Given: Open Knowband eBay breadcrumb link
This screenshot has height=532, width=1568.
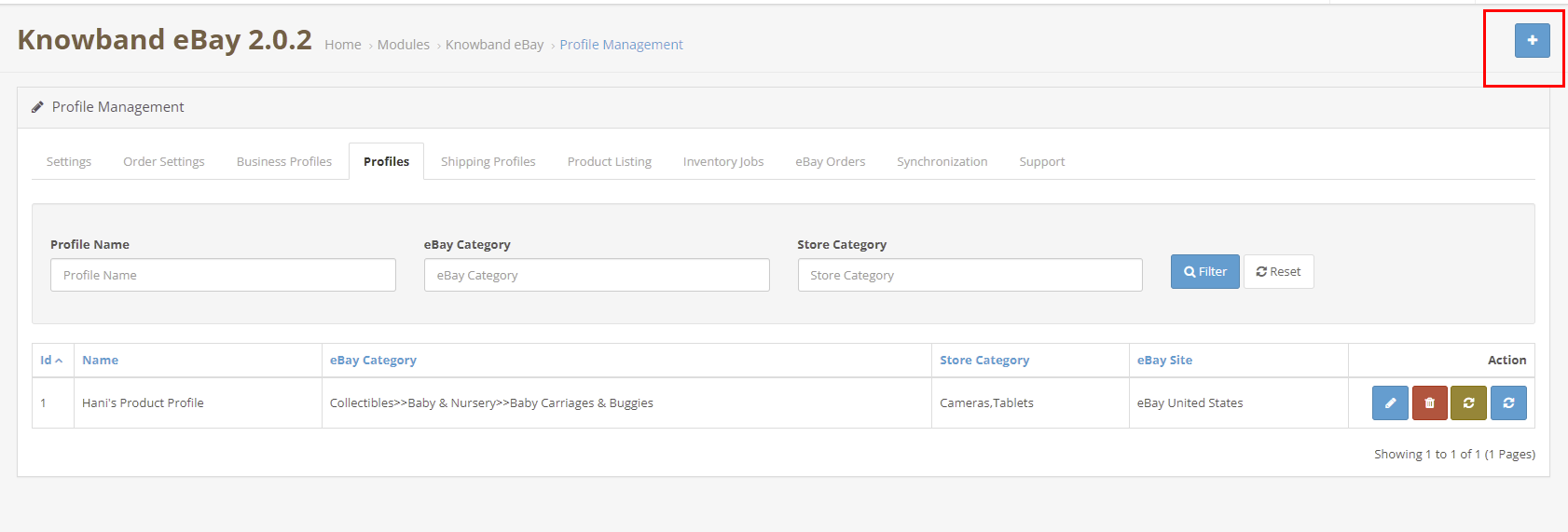Looking at the screenshot, I should (494, 45).
